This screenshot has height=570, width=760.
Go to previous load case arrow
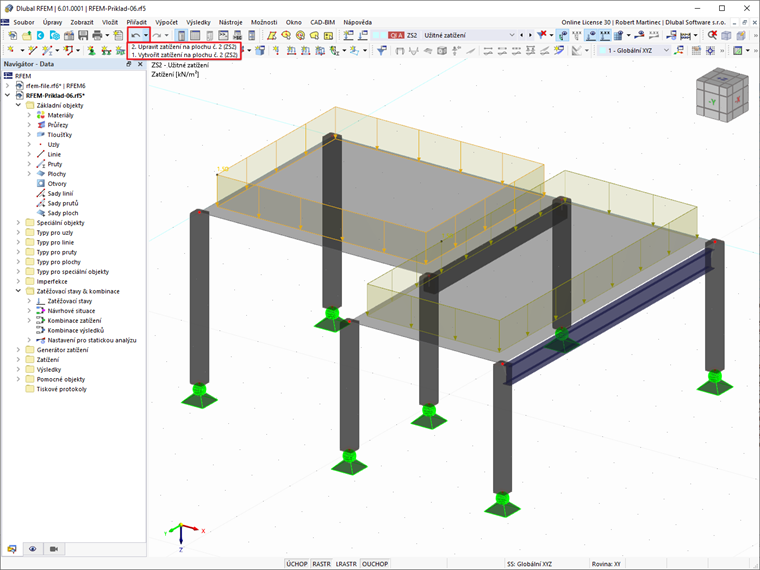tap(522, 35)
